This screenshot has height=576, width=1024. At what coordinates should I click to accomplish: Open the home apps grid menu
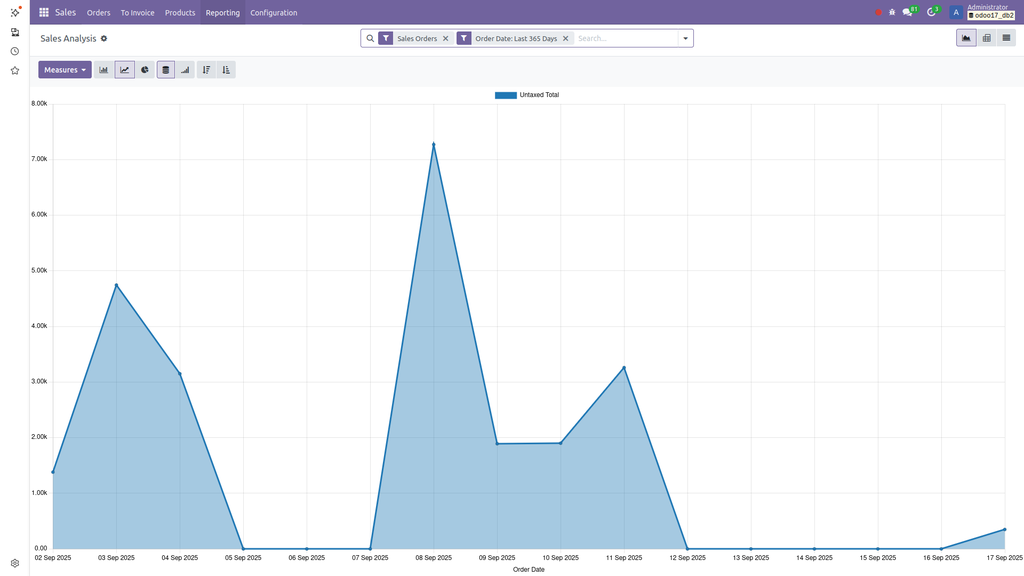pyautogui.click(x=44, y=13)
